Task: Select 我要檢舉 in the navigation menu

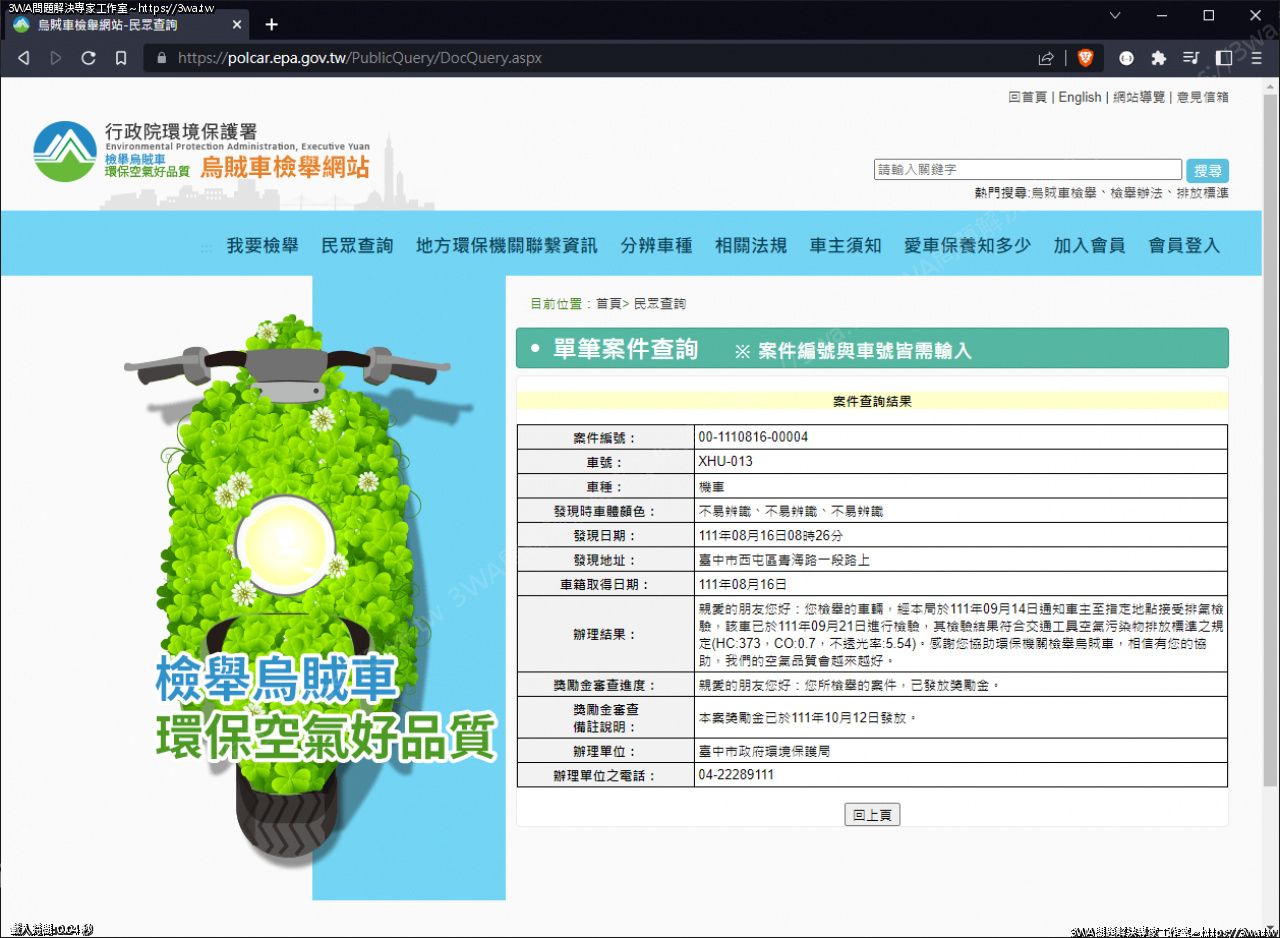Action: pos(263,244)
